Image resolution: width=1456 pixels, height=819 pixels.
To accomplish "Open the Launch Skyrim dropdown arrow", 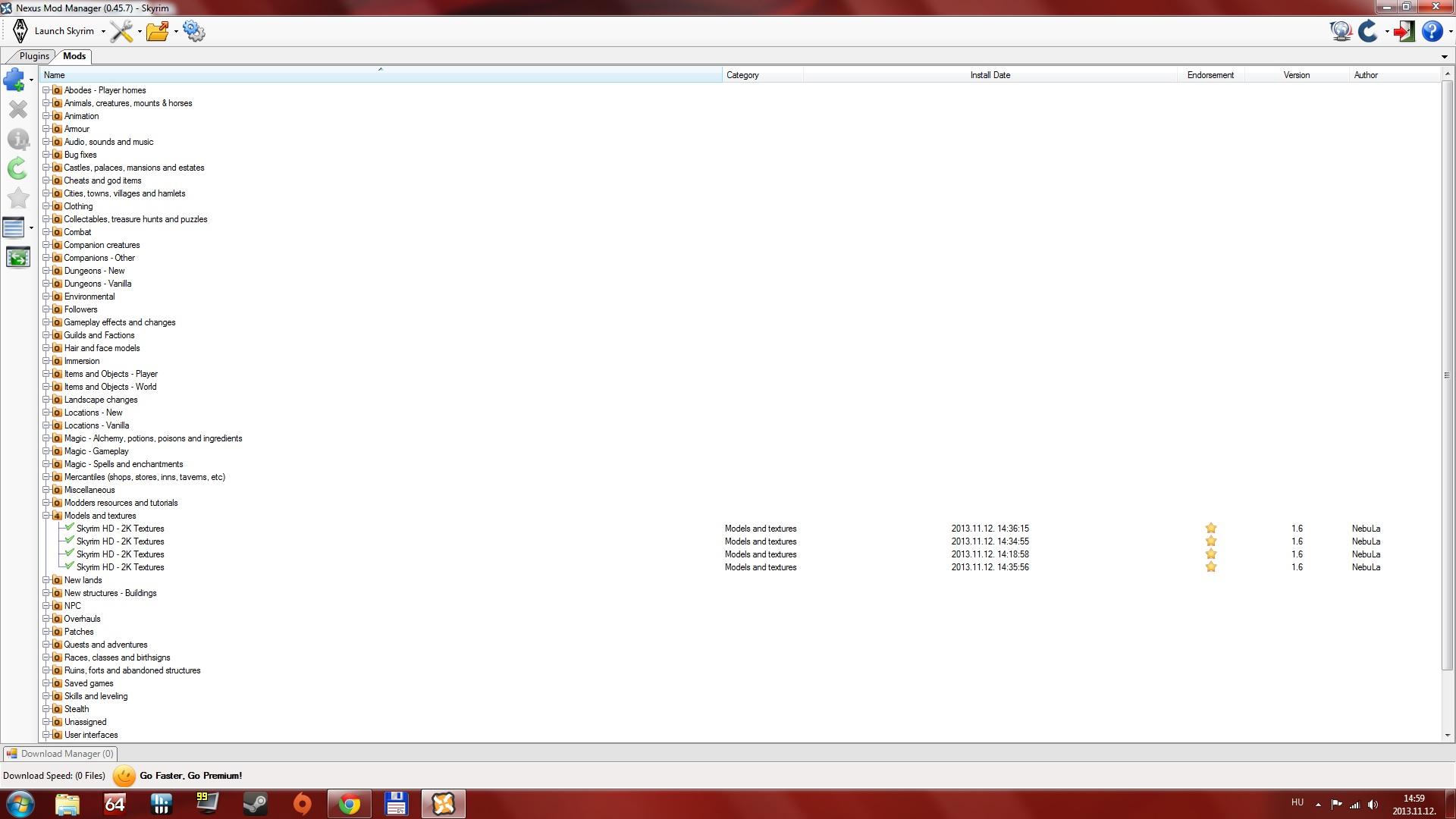I will coord(103,32).
